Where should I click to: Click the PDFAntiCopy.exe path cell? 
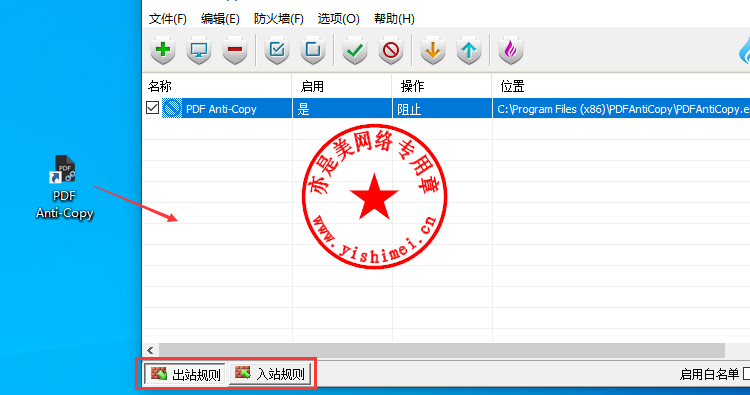click(x=621, y=109)
